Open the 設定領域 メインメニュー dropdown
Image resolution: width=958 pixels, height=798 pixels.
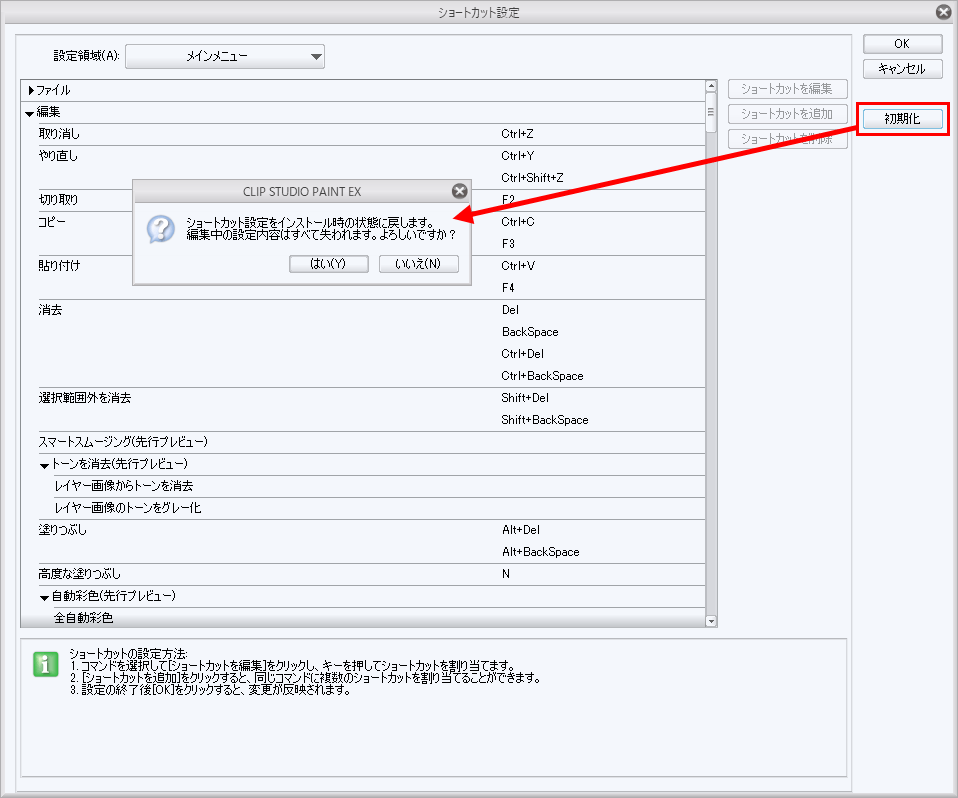pos(225,56)
